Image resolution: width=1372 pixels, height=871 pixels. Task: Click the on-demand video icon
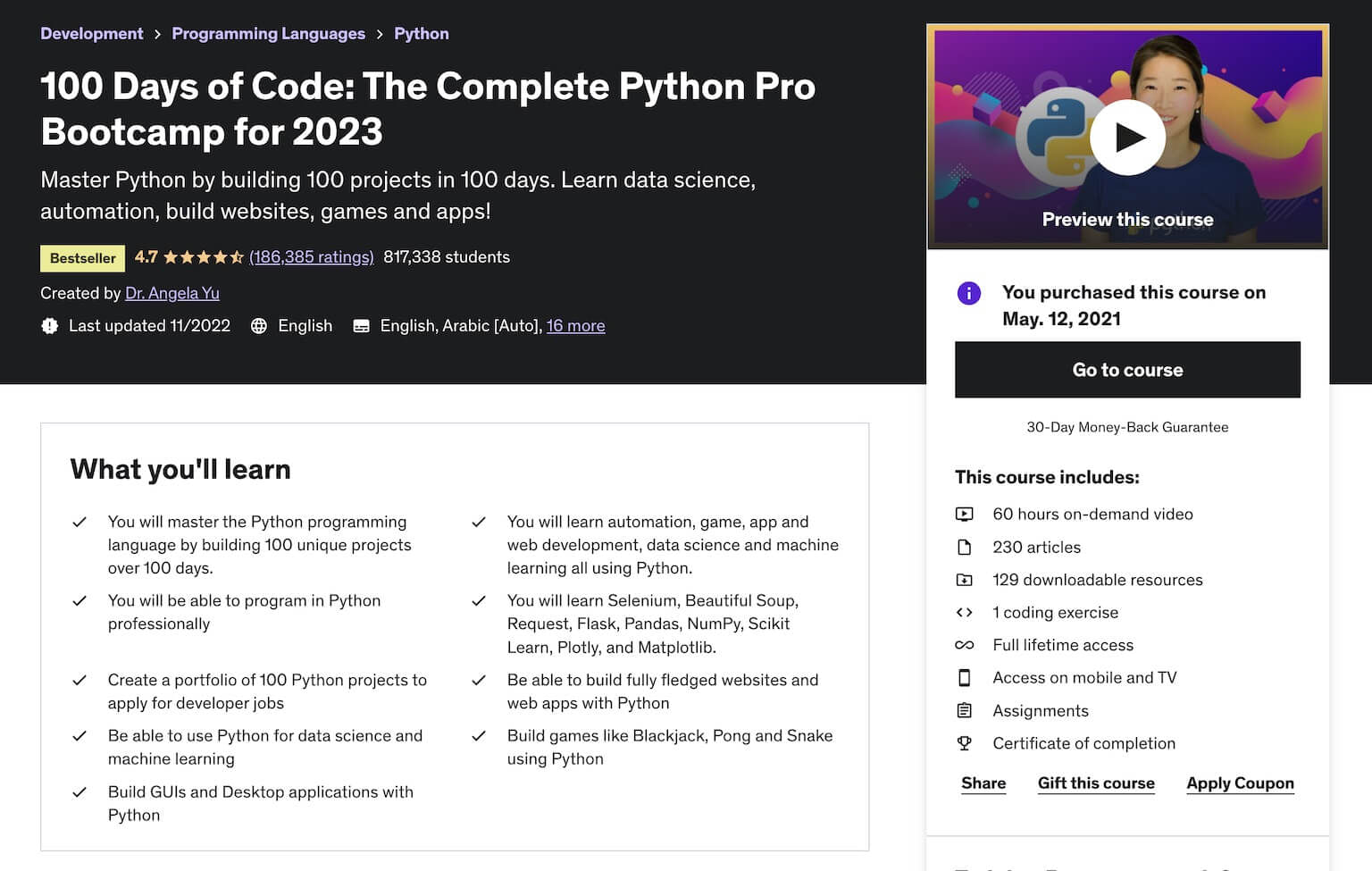click(966, 514)
